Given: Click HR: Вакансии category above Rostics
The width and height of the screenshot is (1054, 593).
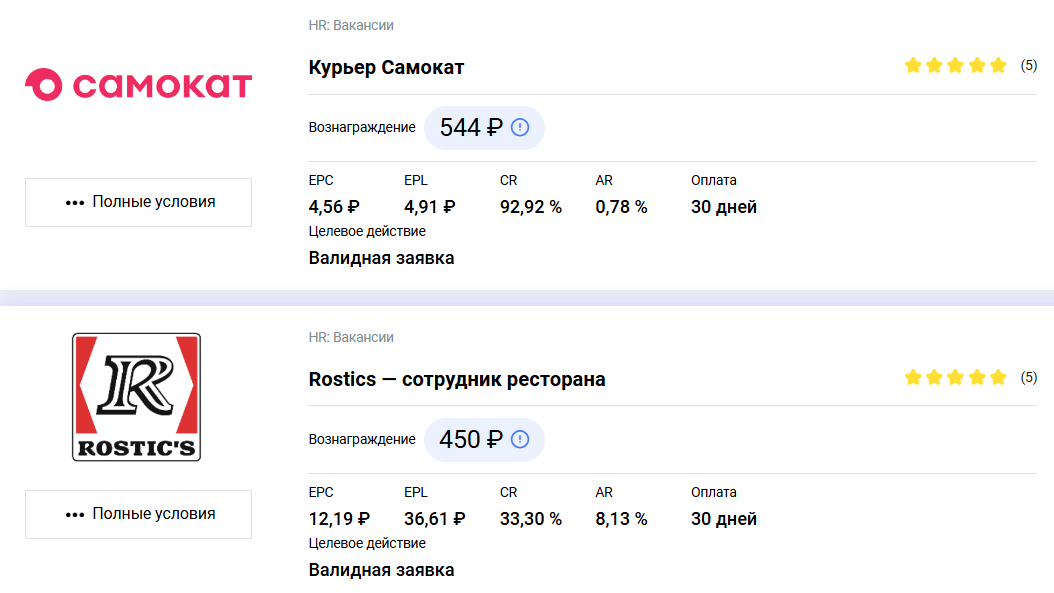Looking at the screenshot, I should coord(351,338).
